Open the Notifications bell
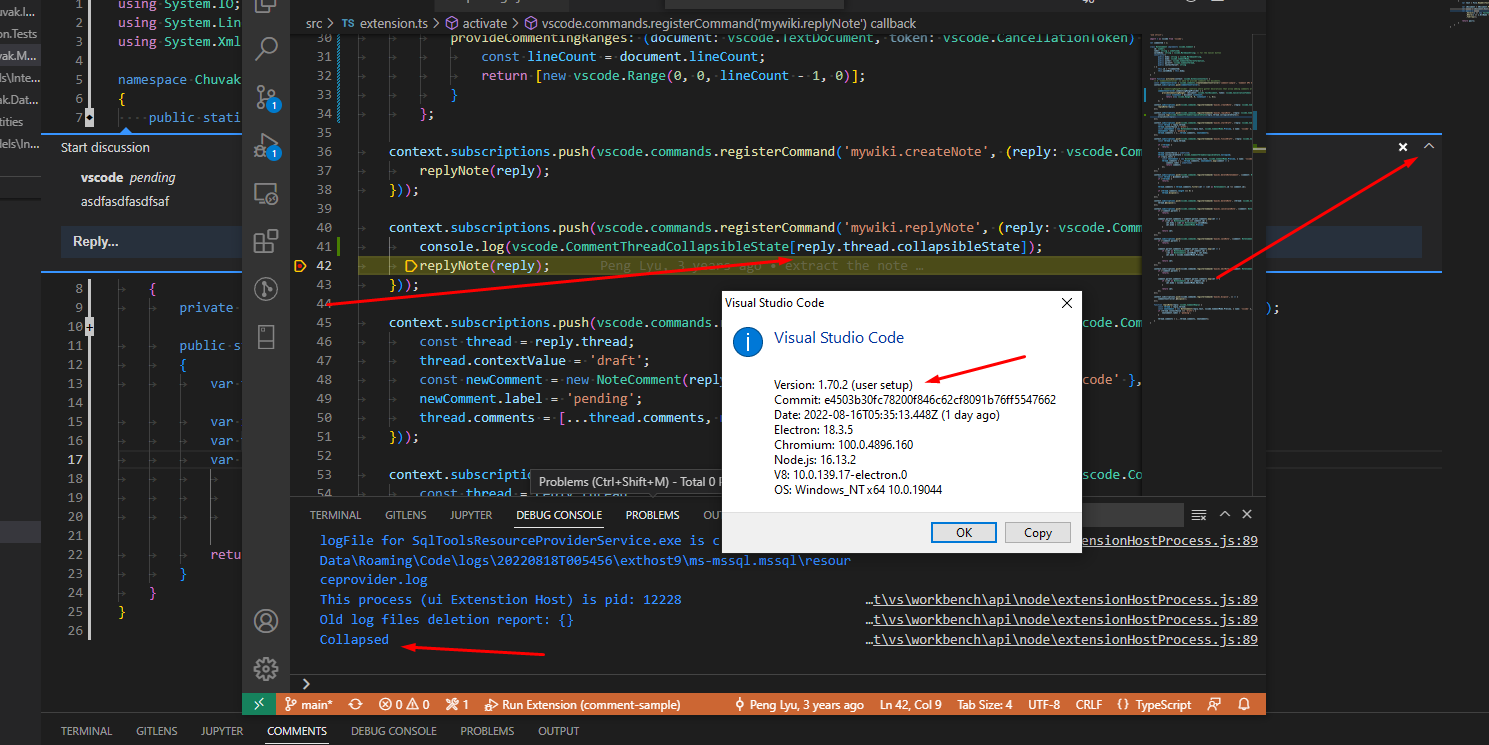 click(x=1244, y=704)
